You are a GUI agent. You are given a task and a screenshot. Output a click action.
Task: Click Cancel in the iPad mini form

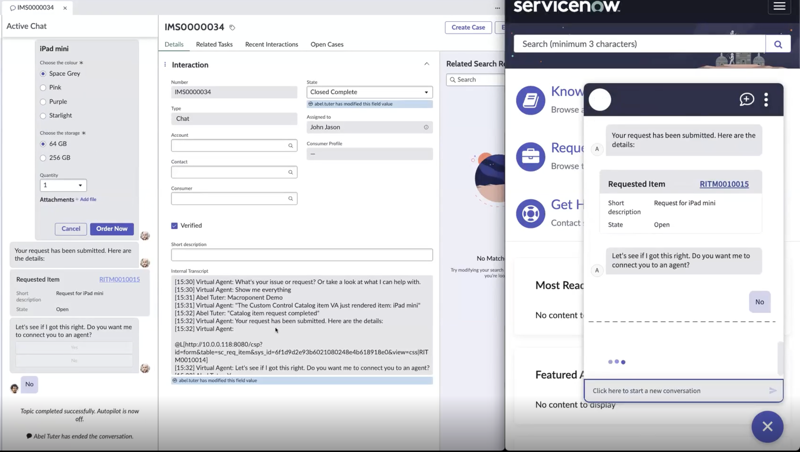click(x=71, y=229)
